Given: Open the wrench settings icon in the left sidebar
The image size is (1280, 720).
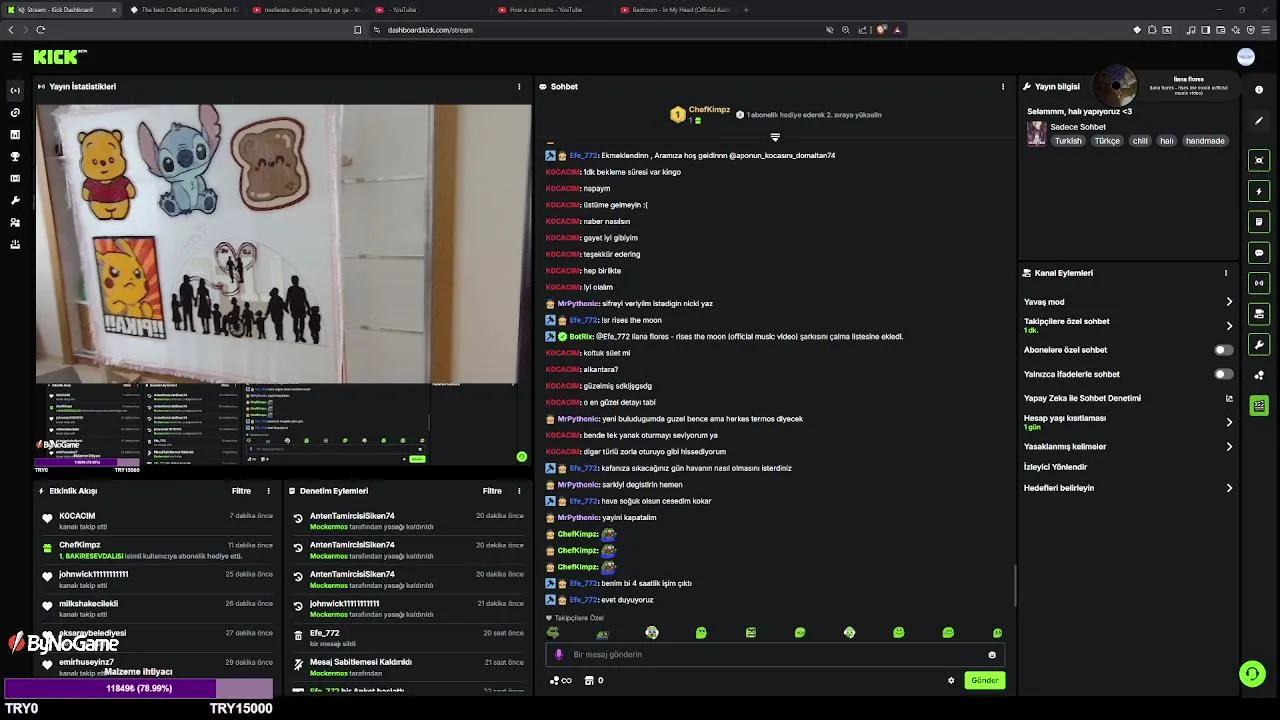Looking at the screenshot, I should 15,200.
